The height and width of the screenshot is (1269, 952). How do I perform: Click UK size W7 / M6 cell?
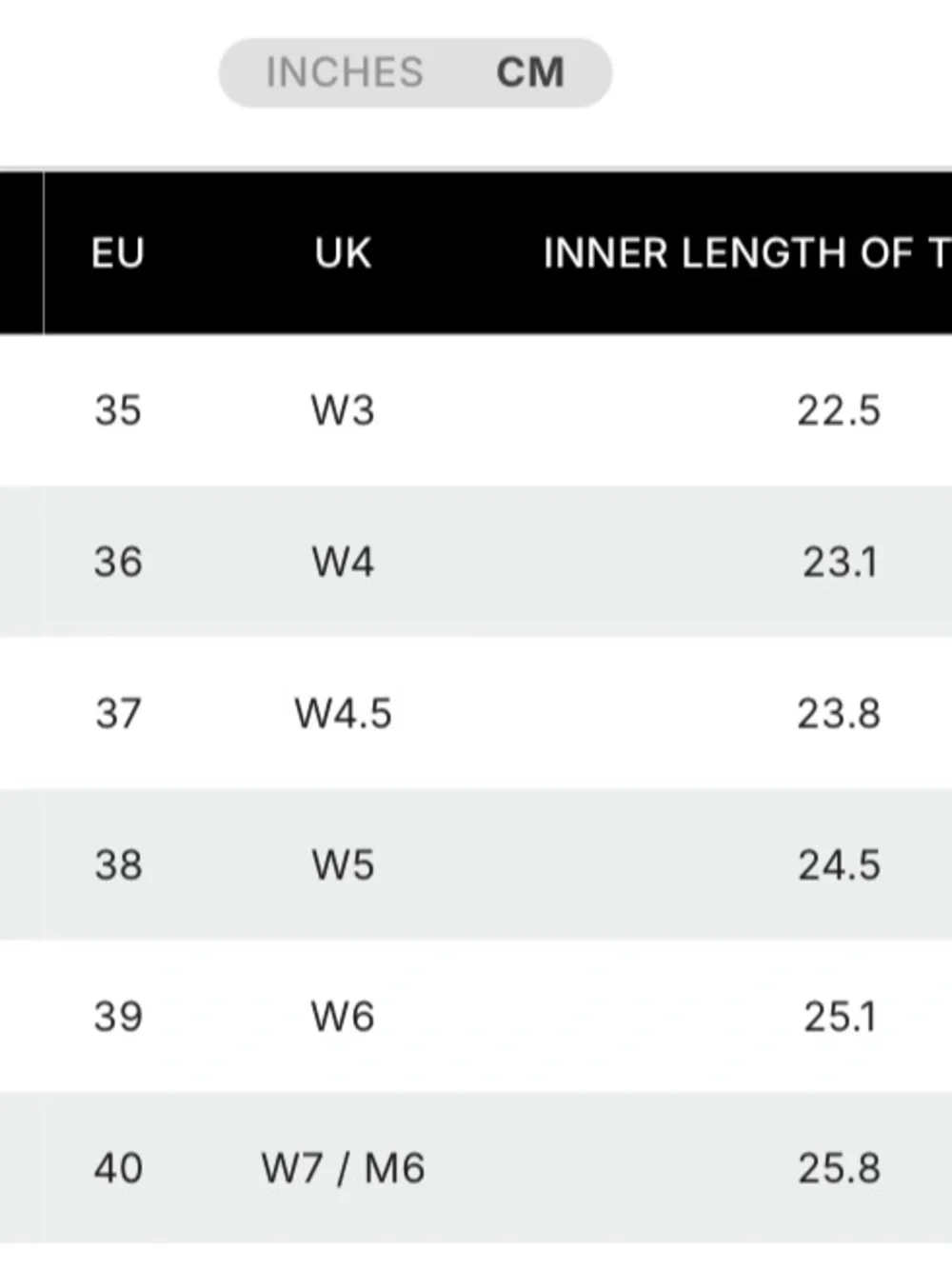(x=343, y=1167)
